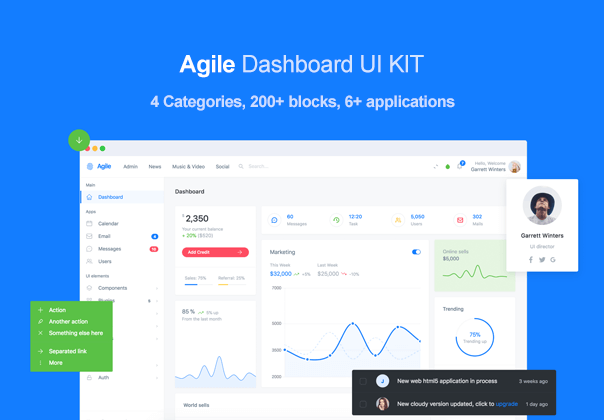Click the green download arrow button

[79, 141]
